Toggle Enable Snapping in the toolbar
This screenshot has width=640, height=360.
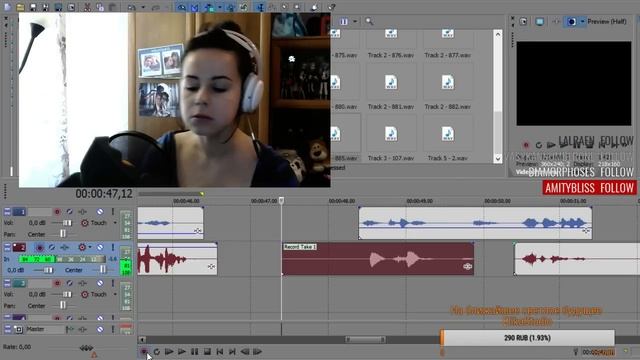(182, 7)
